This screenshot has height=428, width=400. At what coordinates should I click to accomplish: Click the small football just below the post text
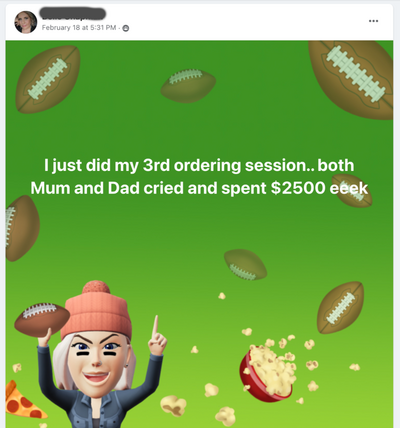click(x=245, y=264)
